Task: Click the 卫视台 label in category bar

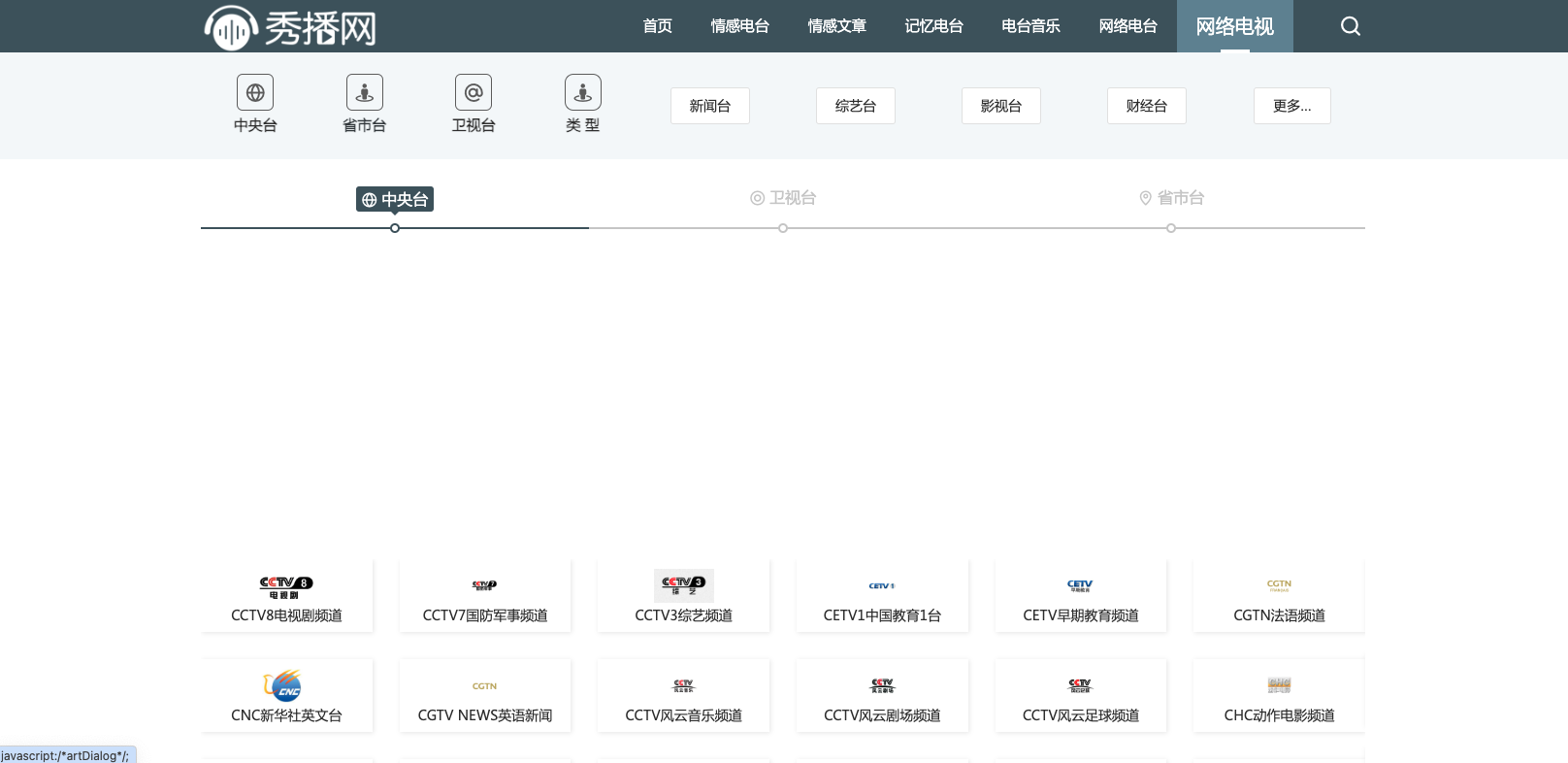Action: coord(474,125)
